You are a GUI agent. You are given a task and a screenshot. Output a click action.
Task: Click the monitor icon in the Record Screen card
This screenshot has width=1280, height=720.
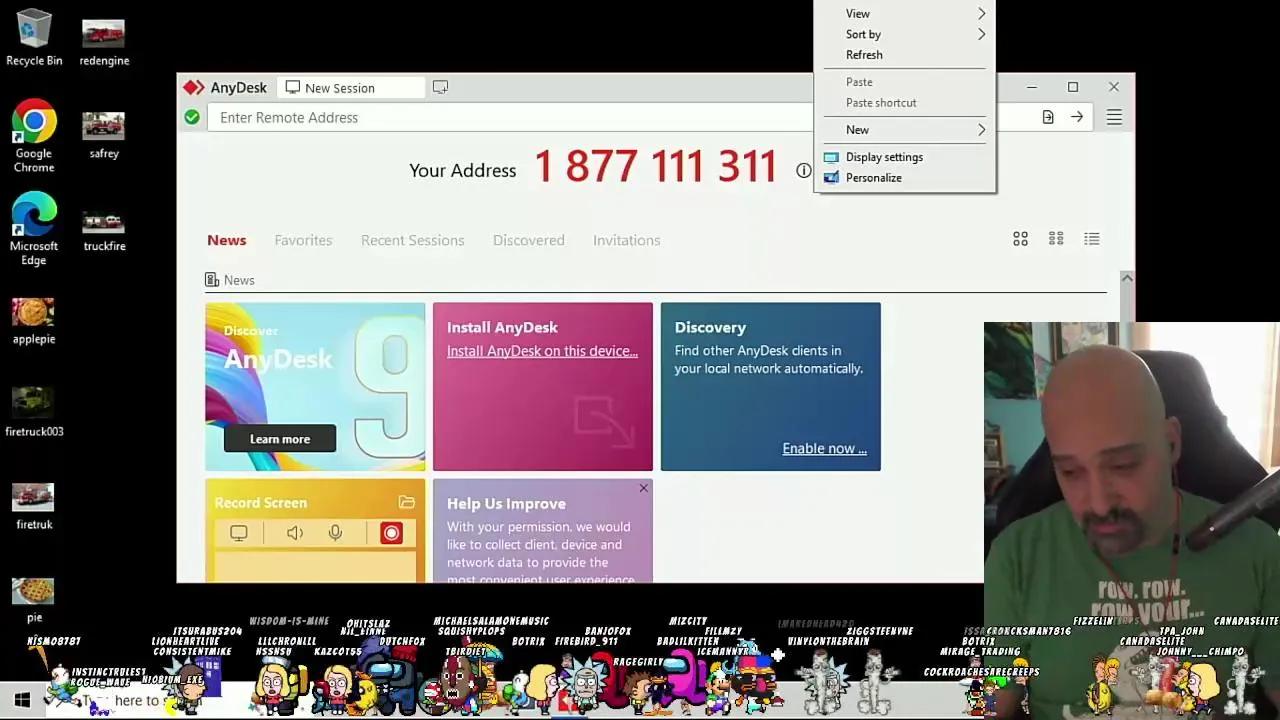coord(239,533)
